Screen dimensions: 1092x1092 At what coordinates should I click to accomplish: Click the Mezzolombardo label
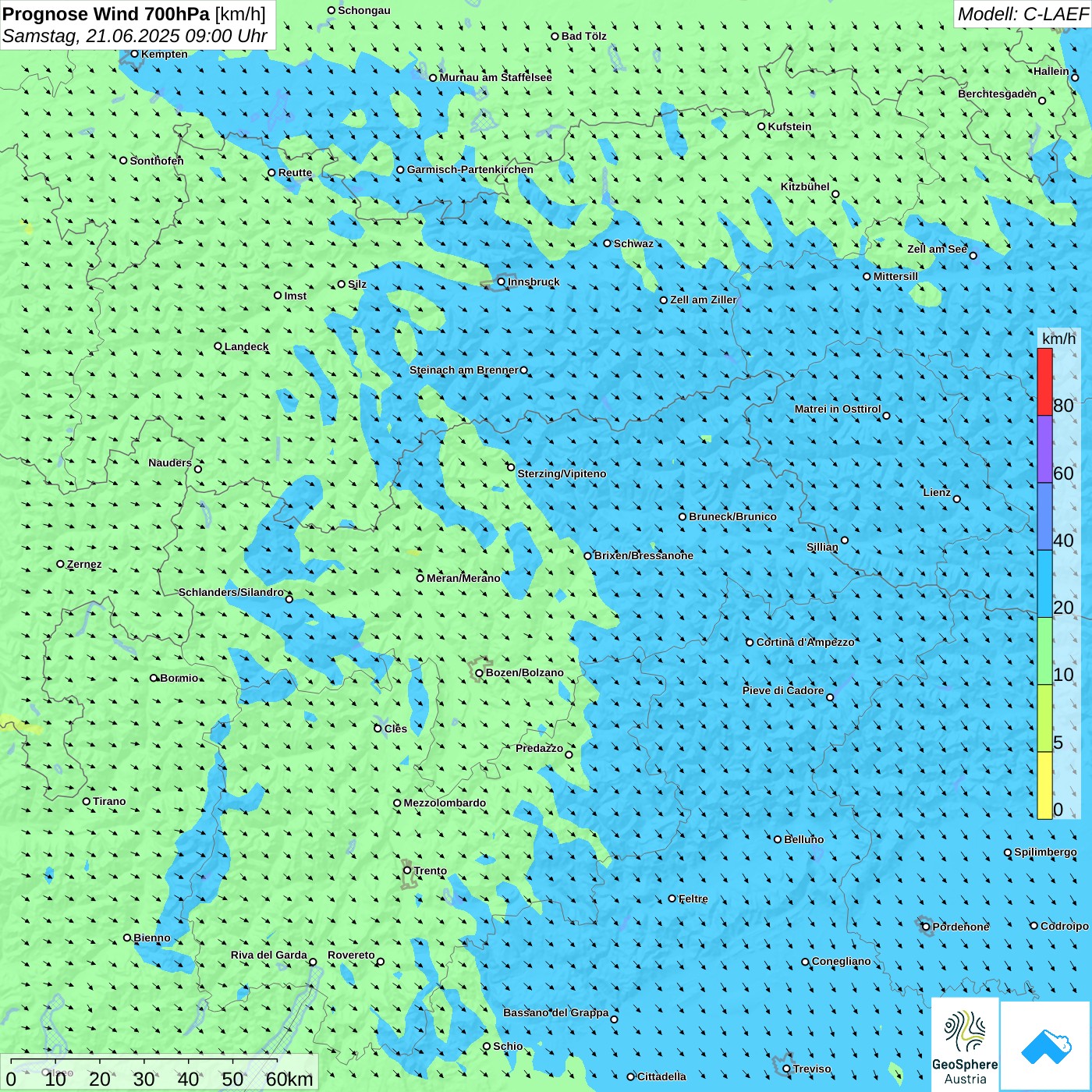pyautogui.click(x=445, y=803)
